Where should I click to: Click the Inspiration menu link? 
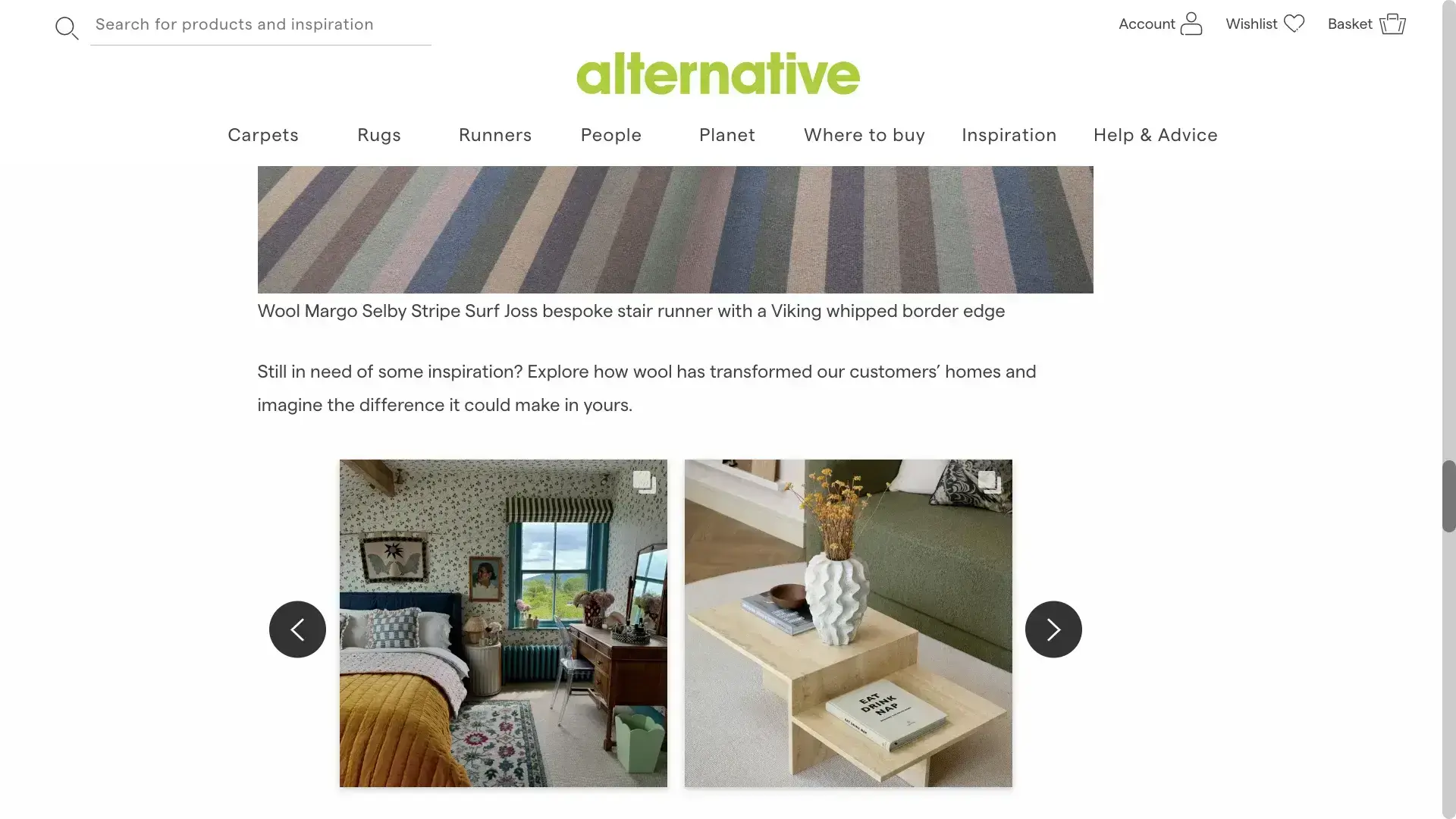[1009, 134]
